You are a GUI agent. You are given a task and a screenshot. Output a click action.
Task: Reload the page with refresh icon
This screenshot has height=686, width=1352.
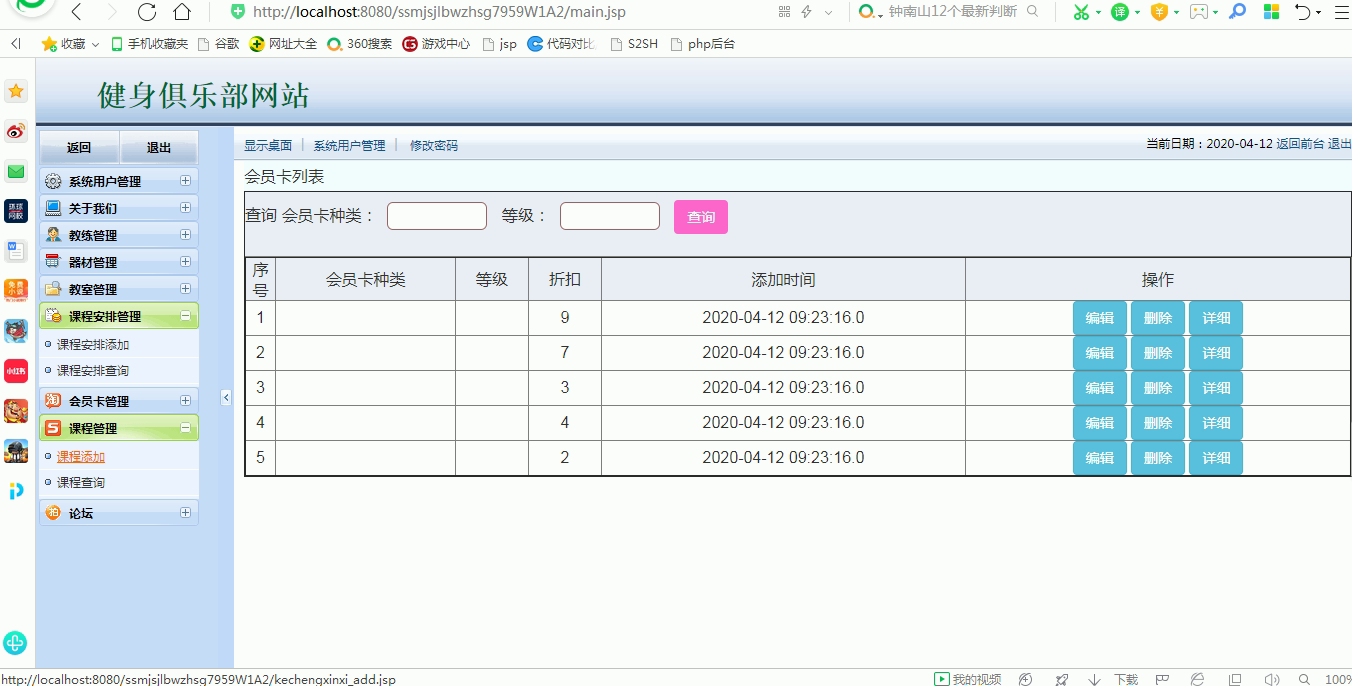click(x=147, y=12)
